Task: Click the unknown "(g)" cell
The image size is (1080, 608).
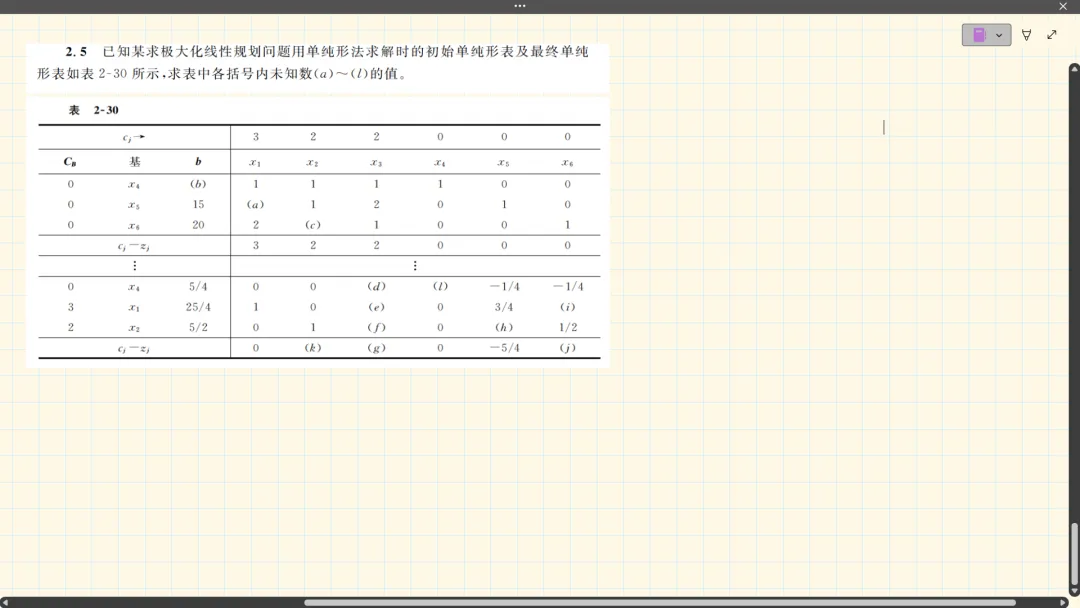Action: pyautogui.click(x=376, y=348)
